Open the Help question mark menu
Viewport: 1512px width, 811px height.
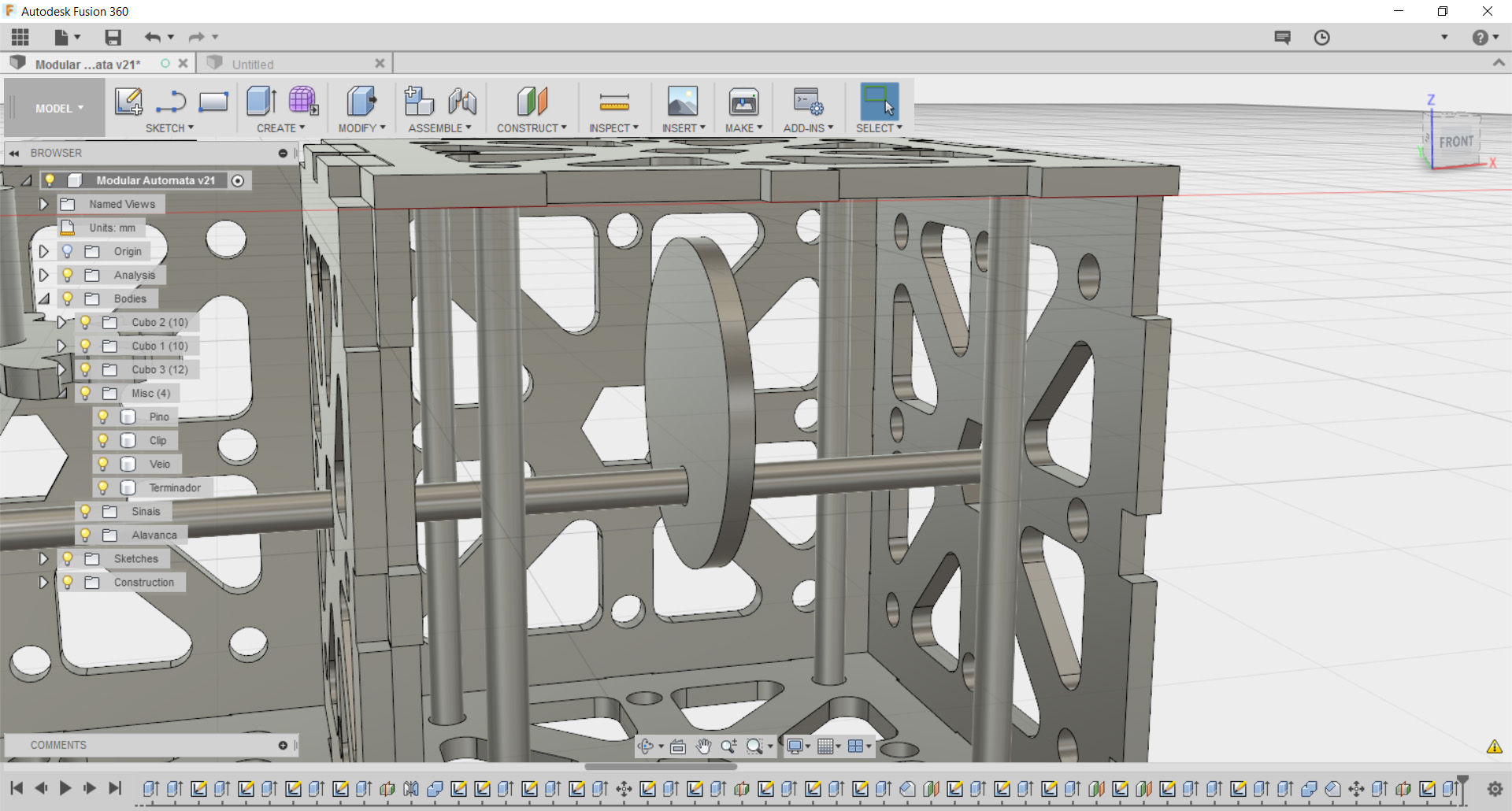tap(1485, 37)
